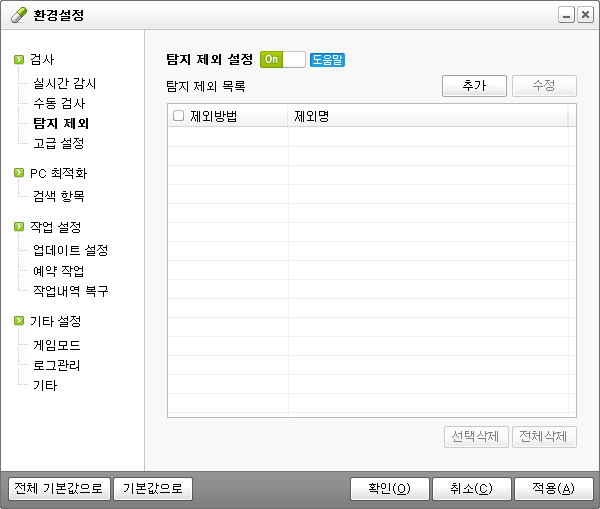Click the green arrow icon beside PC 최적화
The height and width of the screenshot is (509, 600).
(x=19, y=173)
